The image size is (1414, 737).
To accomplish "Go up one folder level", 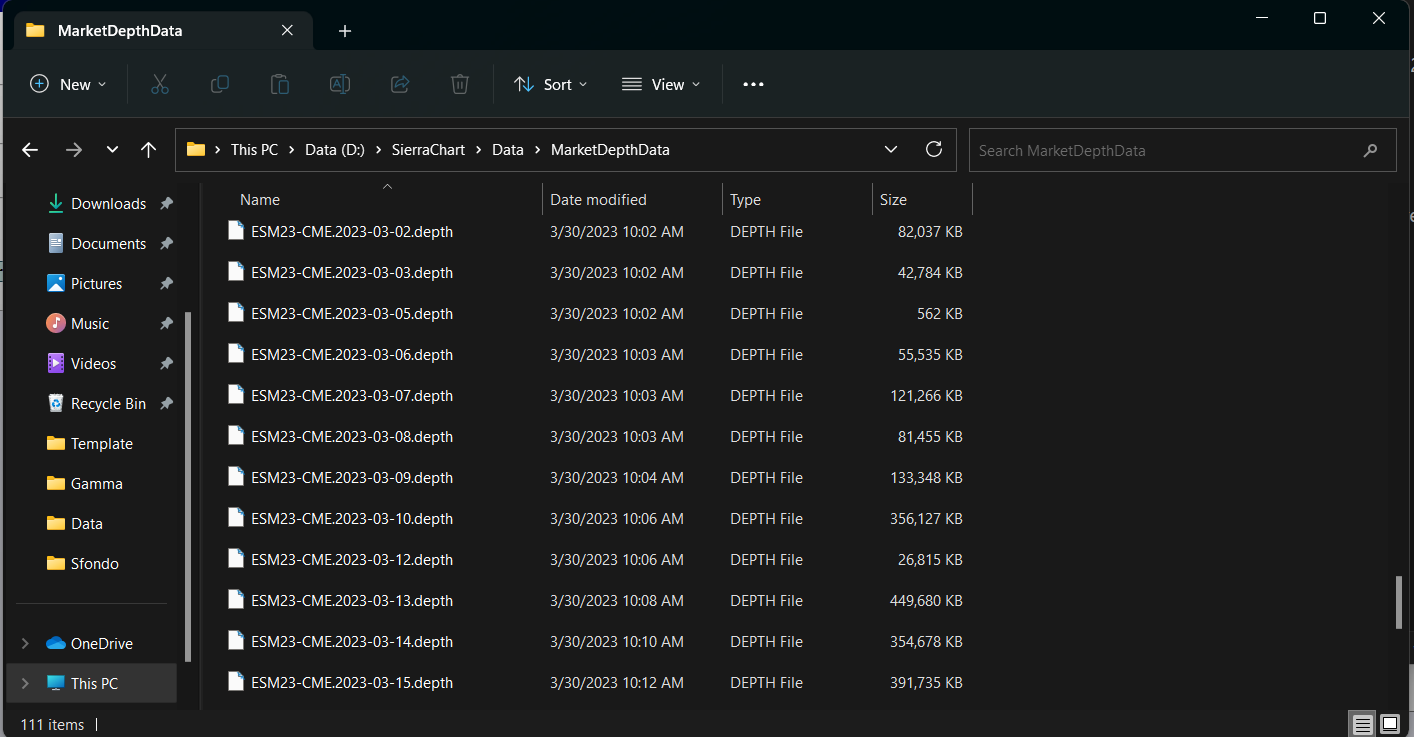I will tap(149, 150).
